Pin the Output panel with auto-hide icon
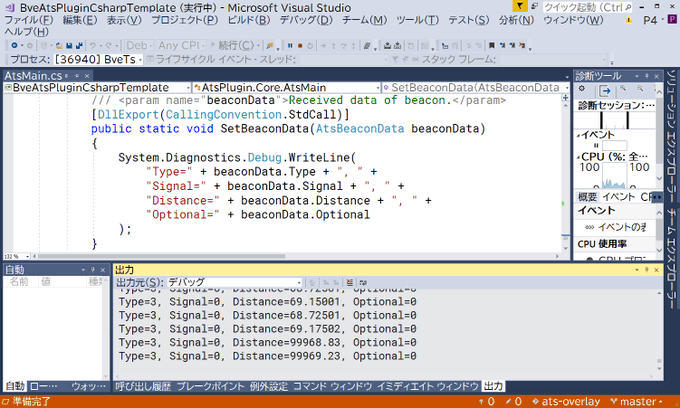This screenshot has width=680, height=408. (x=647, y=270)
